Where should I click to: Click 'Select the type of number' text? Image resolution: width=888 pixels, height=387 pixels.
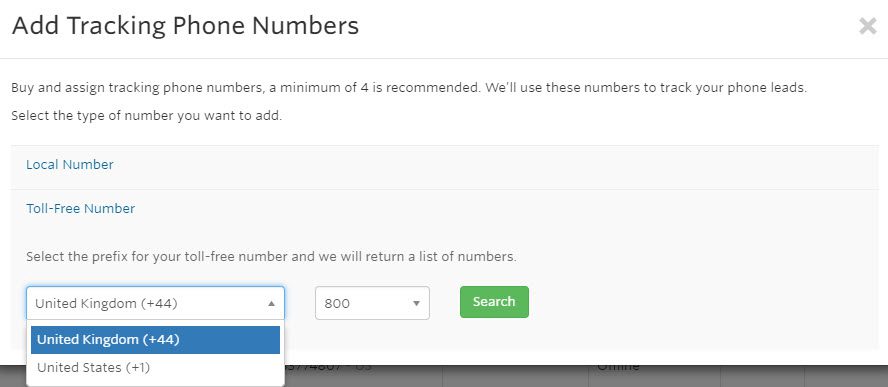[147, 117]
